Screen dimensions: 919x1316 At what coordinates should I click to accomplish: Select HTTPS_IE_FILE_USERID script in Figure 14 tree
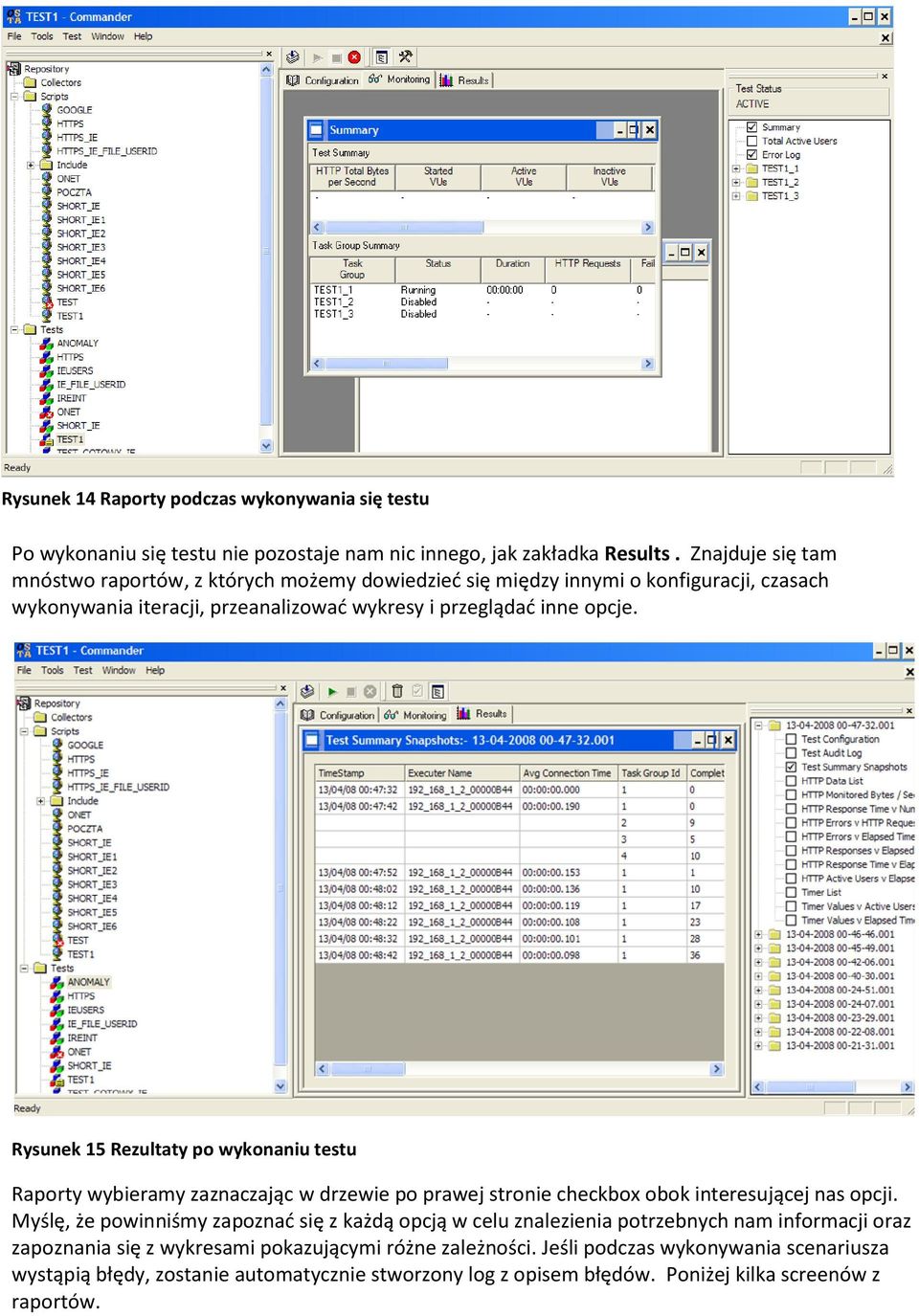point(106,151)
